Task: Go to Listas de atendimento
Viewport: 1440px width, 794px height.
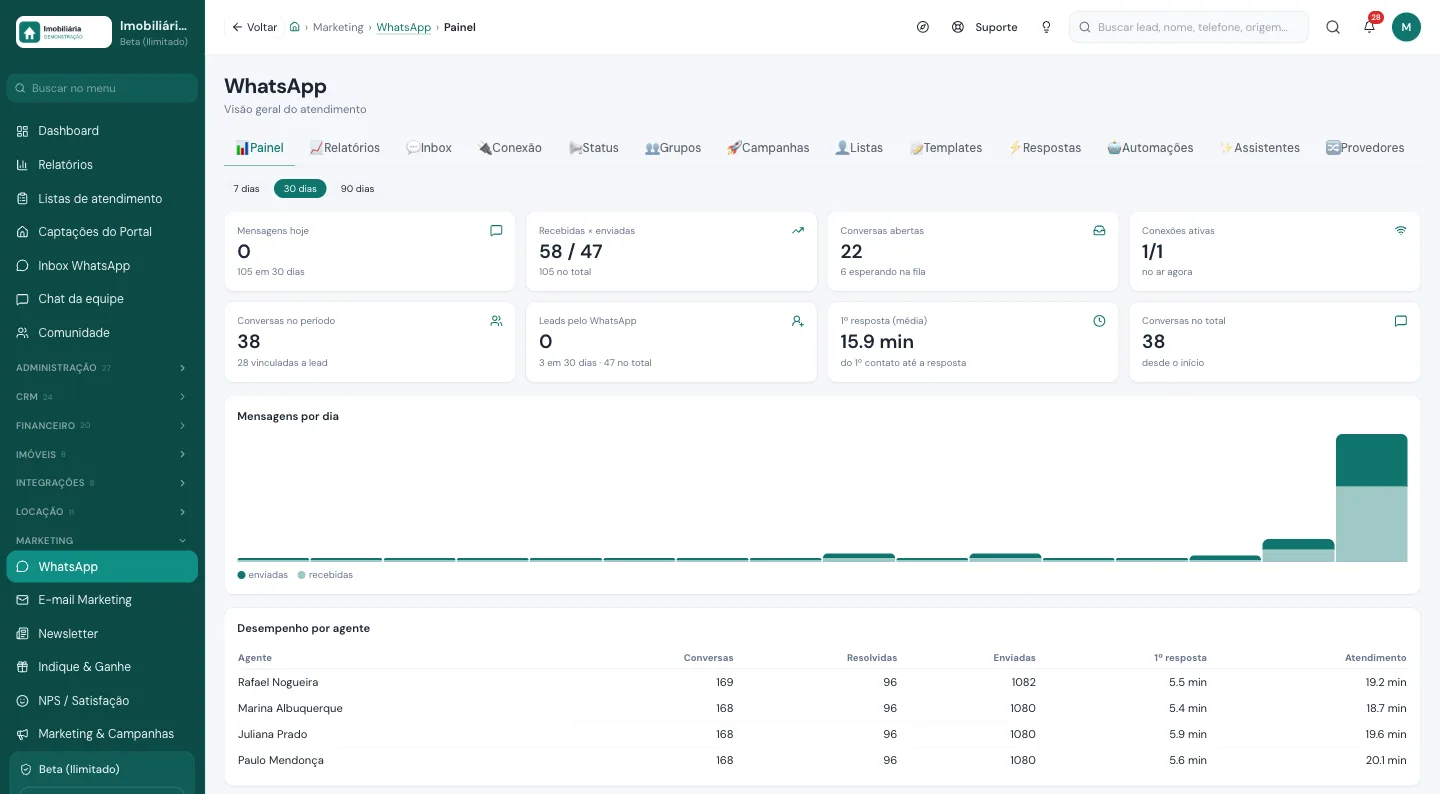Action: coord(102,199)
